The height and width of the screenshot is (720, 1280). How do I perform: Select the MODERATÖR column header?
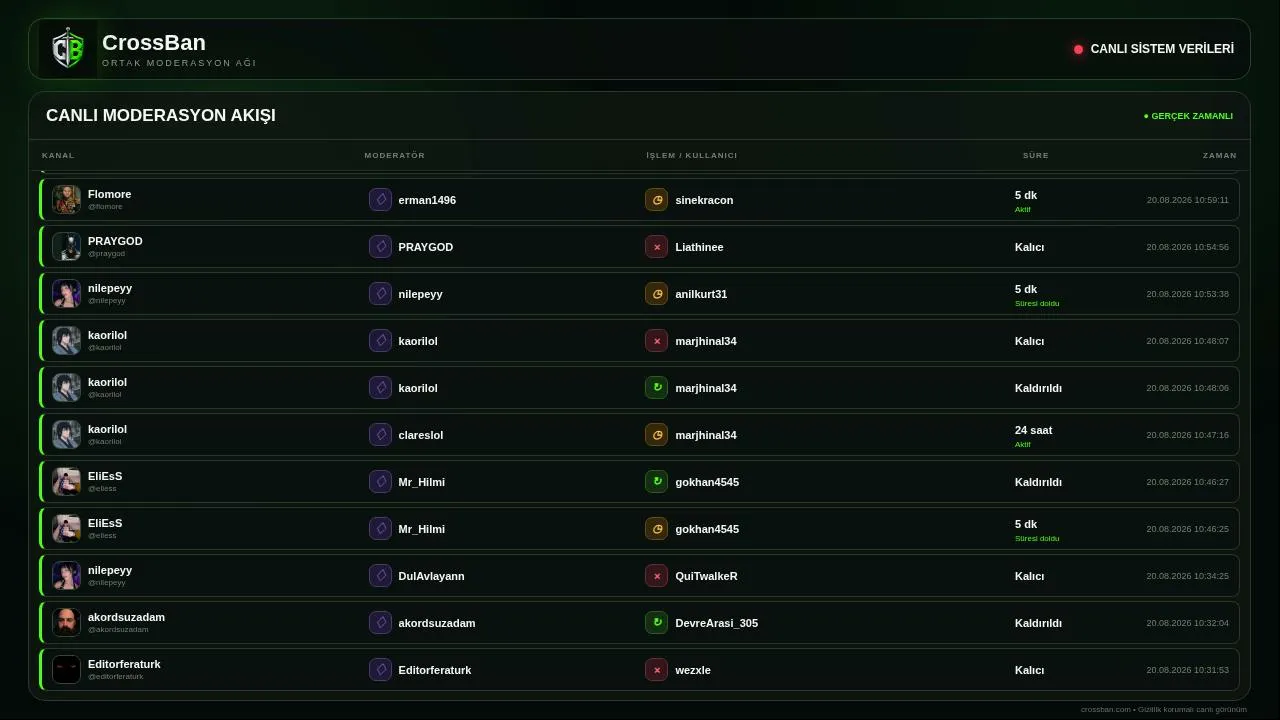click(395, 155)
